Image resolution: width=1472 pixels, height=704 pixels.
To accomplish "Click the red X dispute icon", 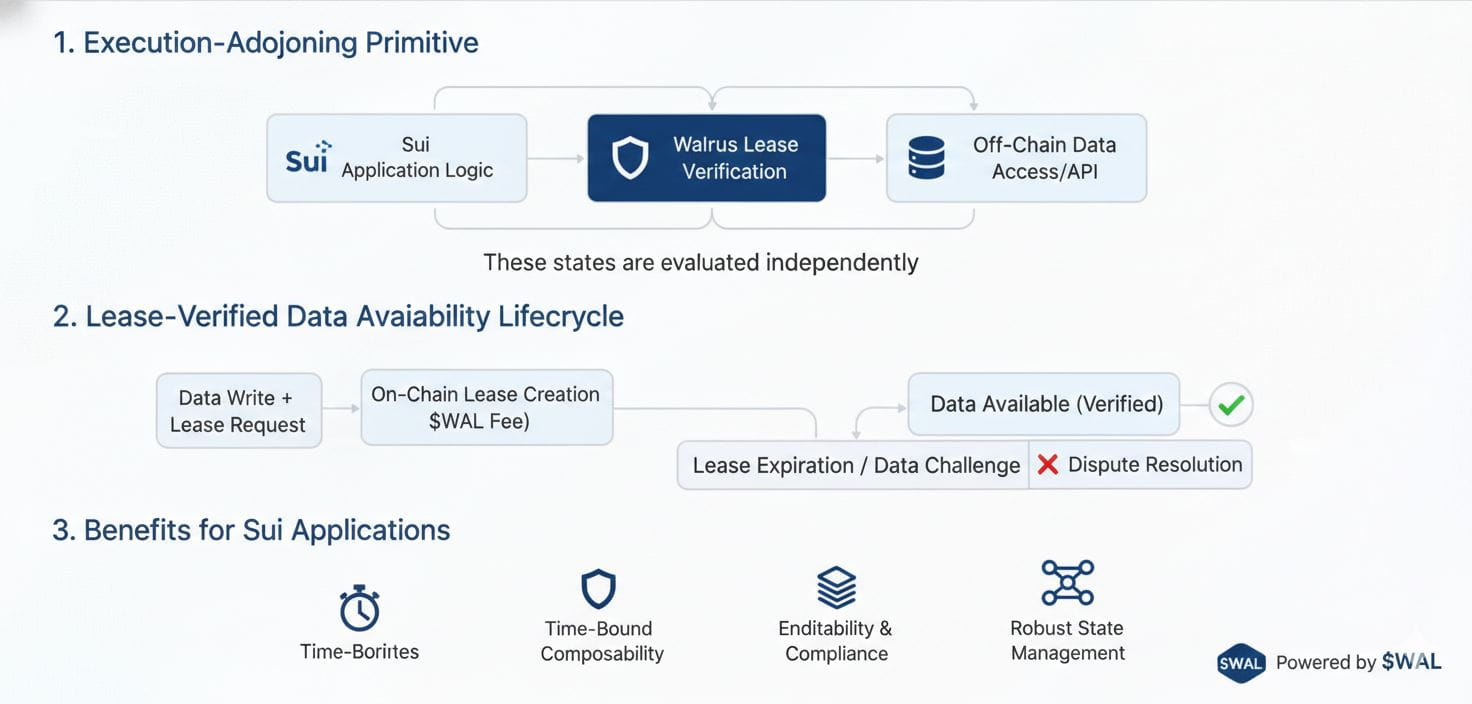I will [x=1048, y=465].
